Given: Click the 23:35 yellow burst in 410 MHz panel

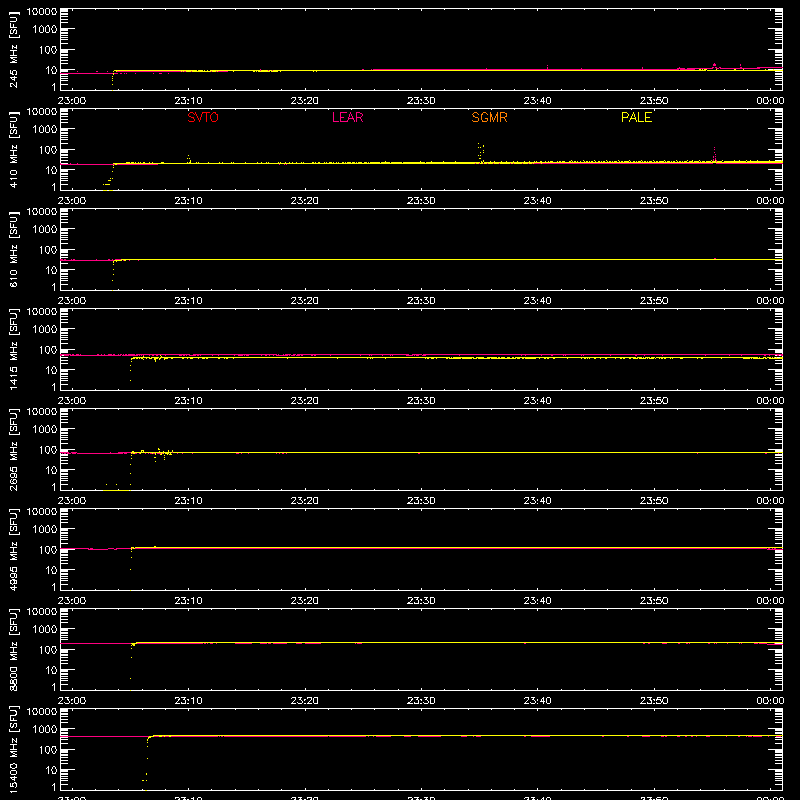Looking at the screenshot, I should (481, 152).
